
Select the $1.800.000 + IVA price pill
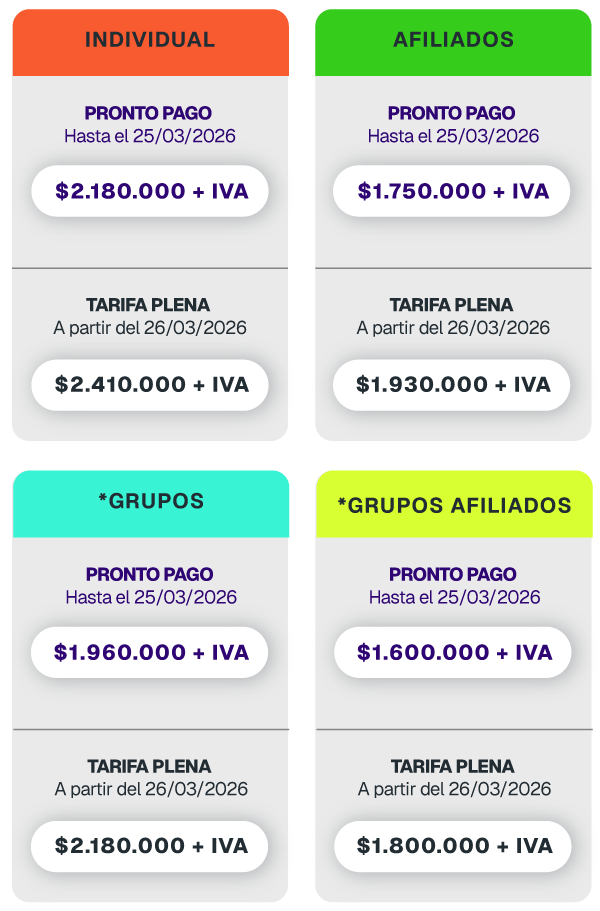(x=454, y=846)
